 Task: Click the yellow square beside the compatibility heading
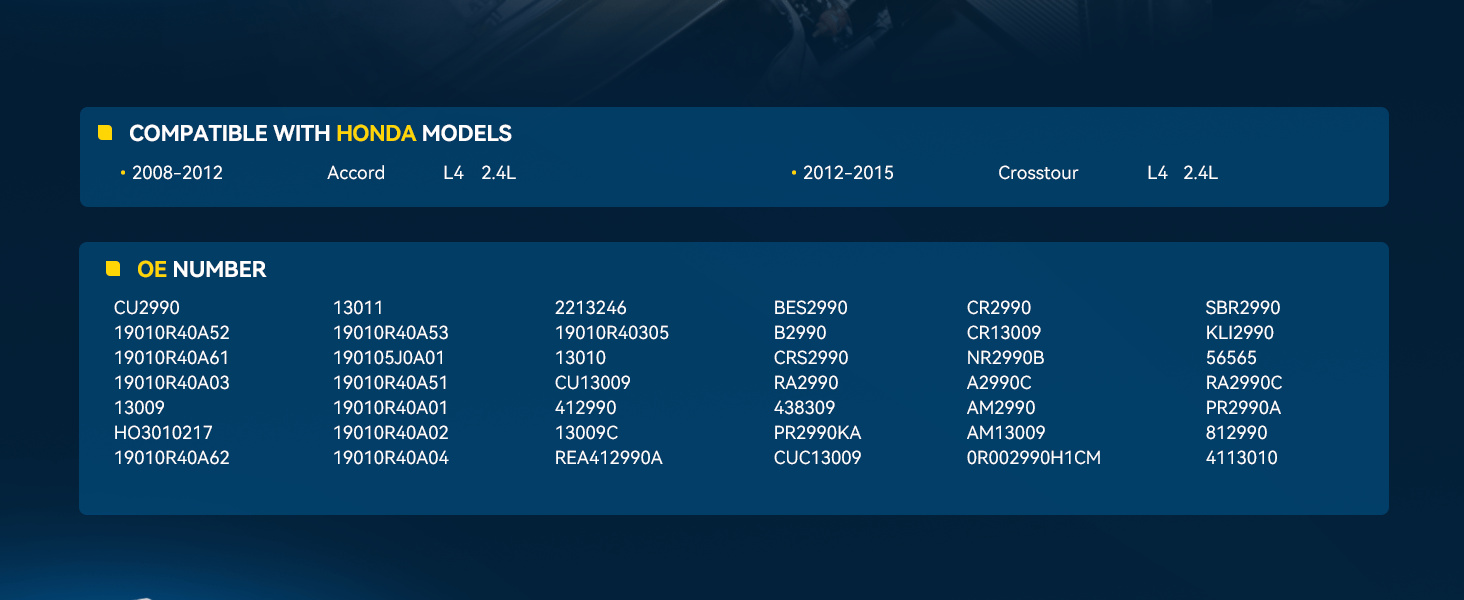105,133
